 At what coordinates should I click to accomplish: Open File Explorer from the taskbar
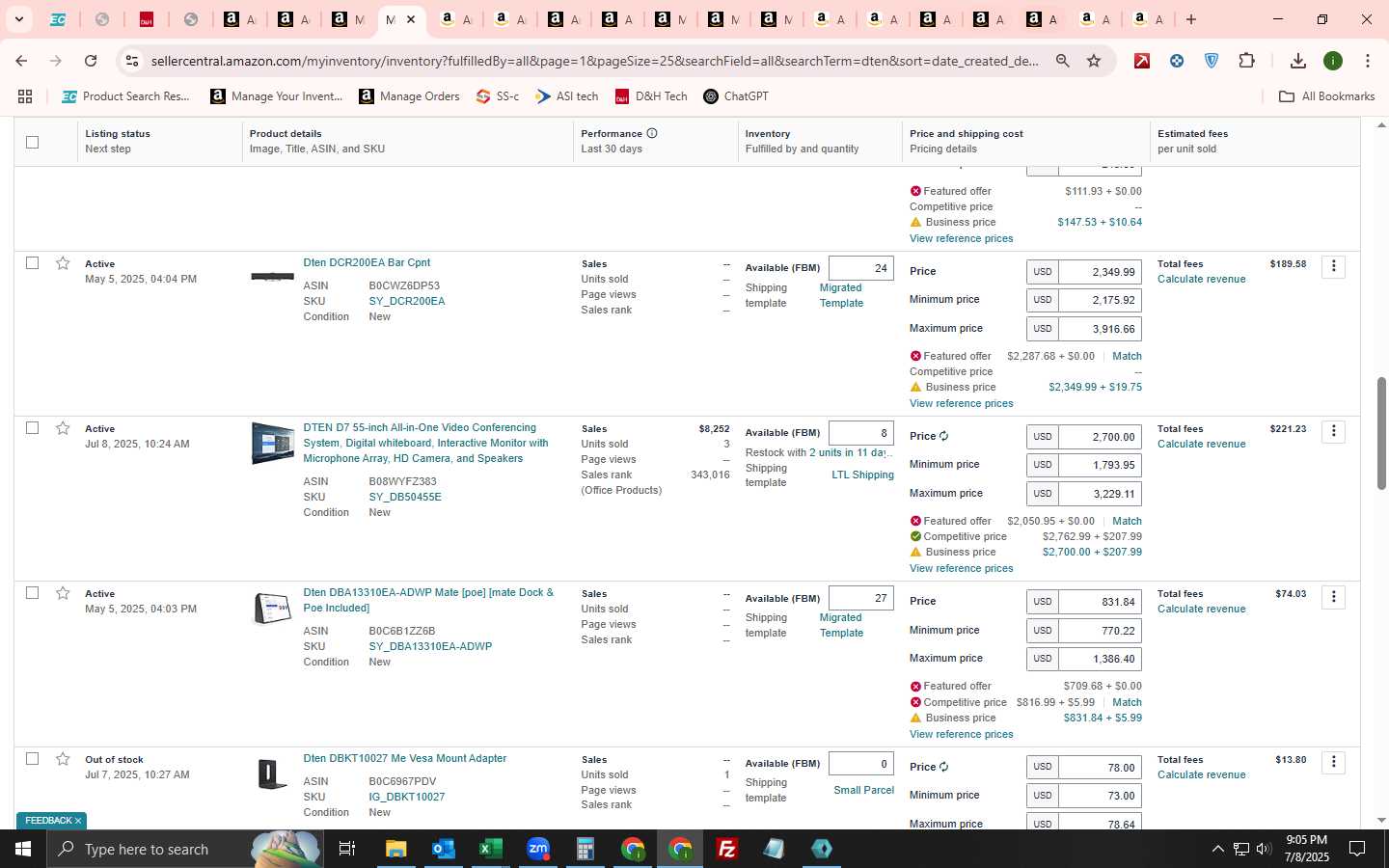coord(395,849)
